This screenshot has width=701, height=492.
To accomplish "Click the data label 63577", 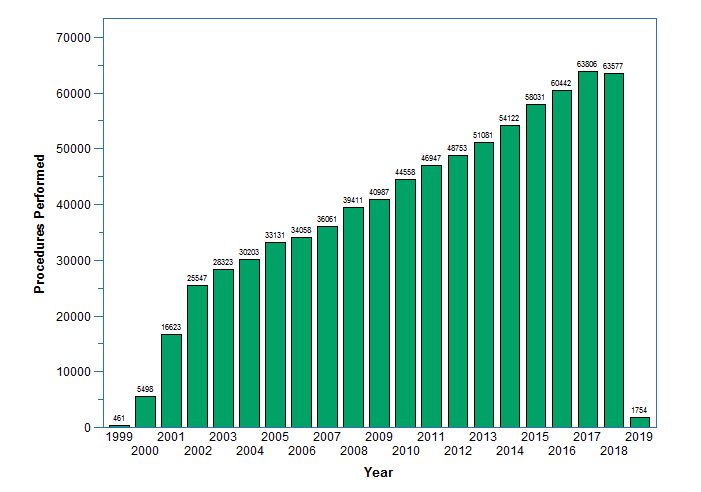I will pos(613,66).
